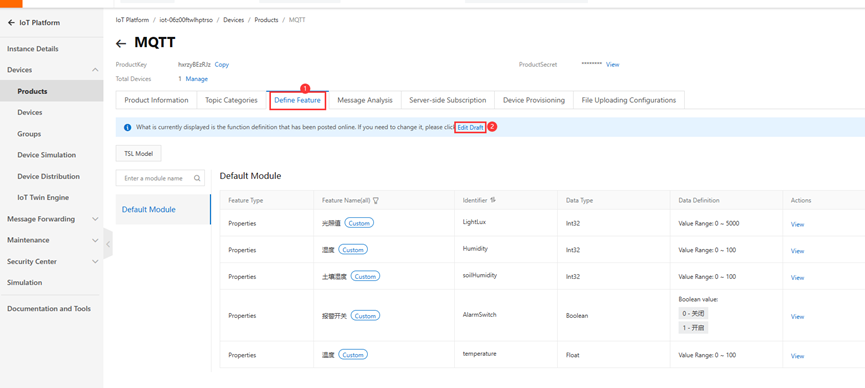Click the Boolean data type cell
This screenshot has width=865, height=388.
[576, 316]
